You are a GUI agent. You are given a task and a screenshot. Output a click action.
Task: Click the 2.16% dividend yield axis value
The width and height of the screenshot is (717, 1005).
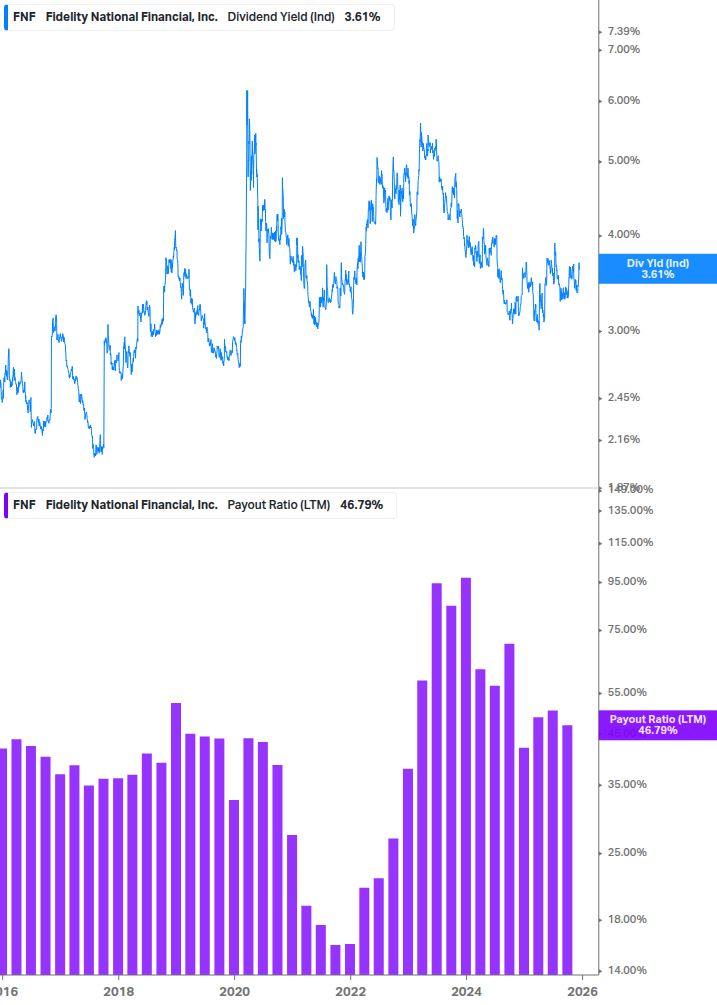623,440
